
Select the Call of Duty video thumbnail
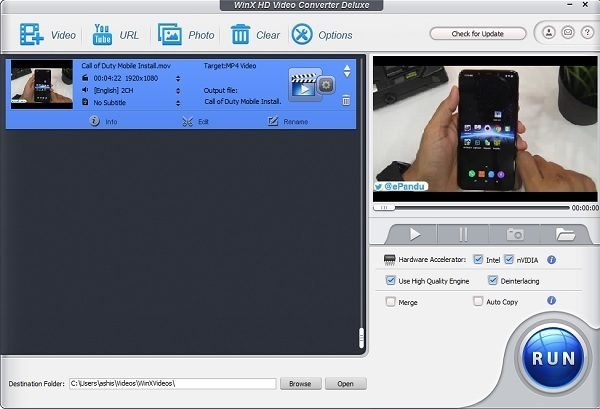click(x=42, y=84)
